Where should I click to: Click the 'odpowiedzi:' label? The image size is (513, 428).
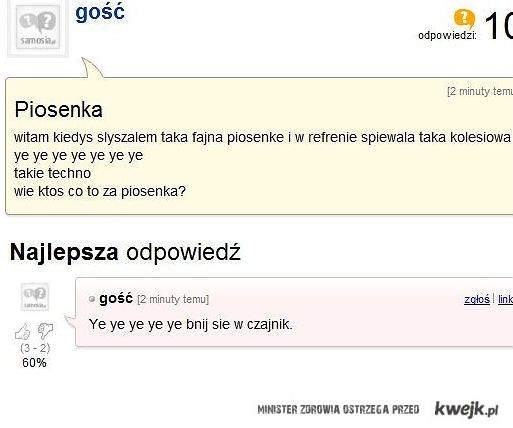click(447, 35)
